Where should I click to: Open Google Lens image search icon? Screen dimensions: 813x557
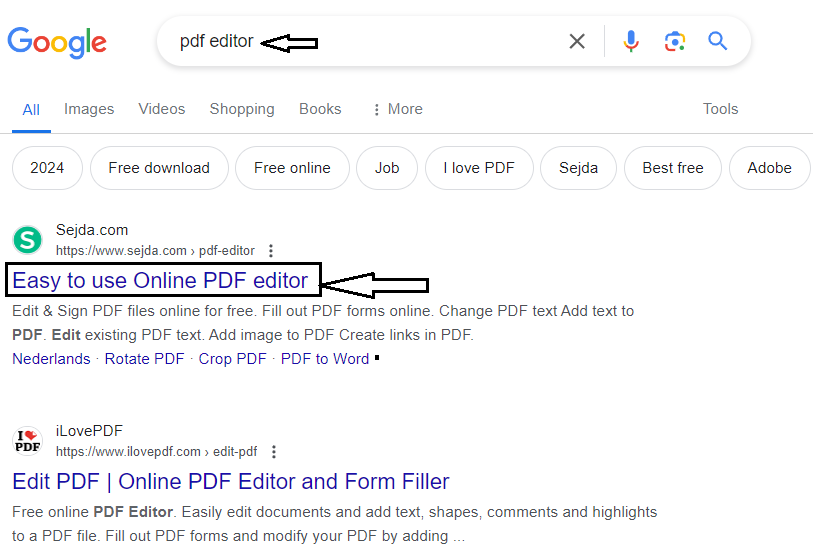pyautogui.click(x=675, y=41)
